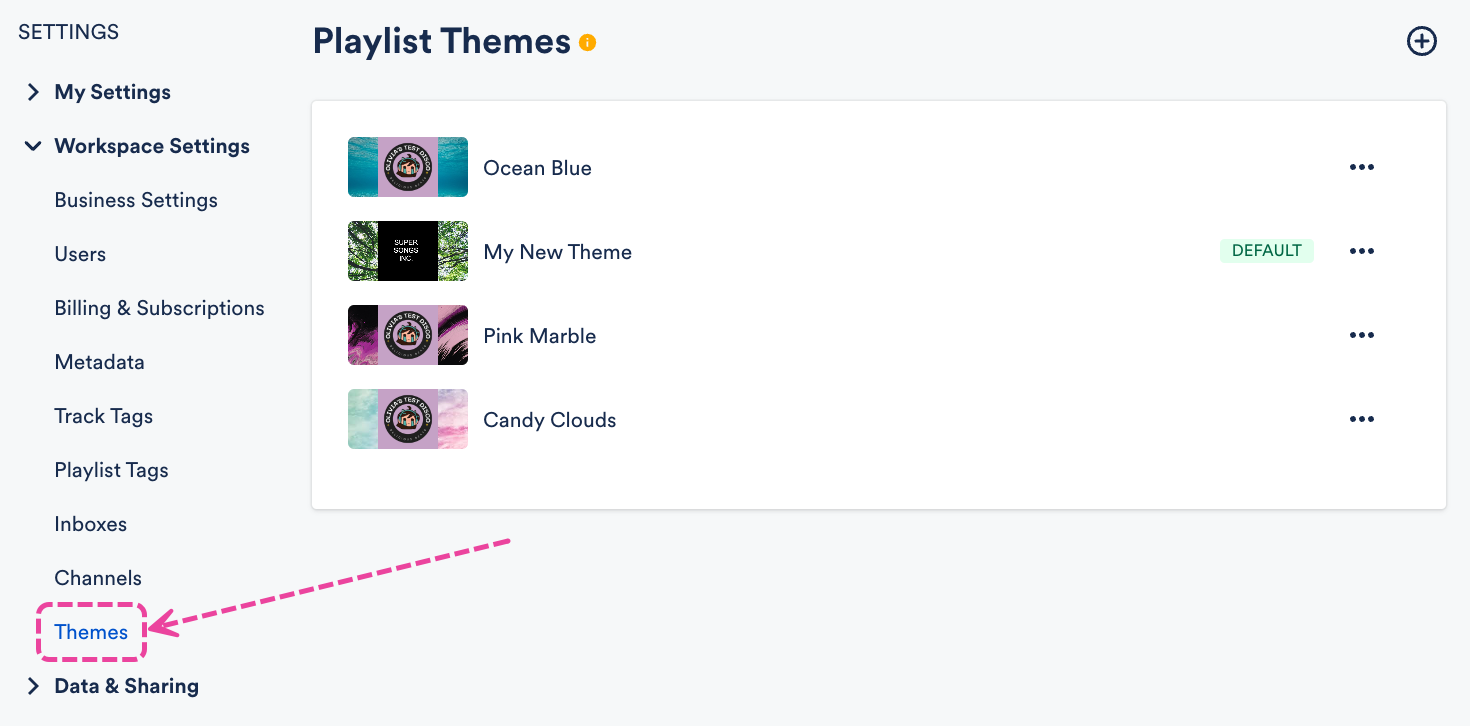
Task: Open the three-dot menu for Ocean Blue
Action: pos(1361,167)
